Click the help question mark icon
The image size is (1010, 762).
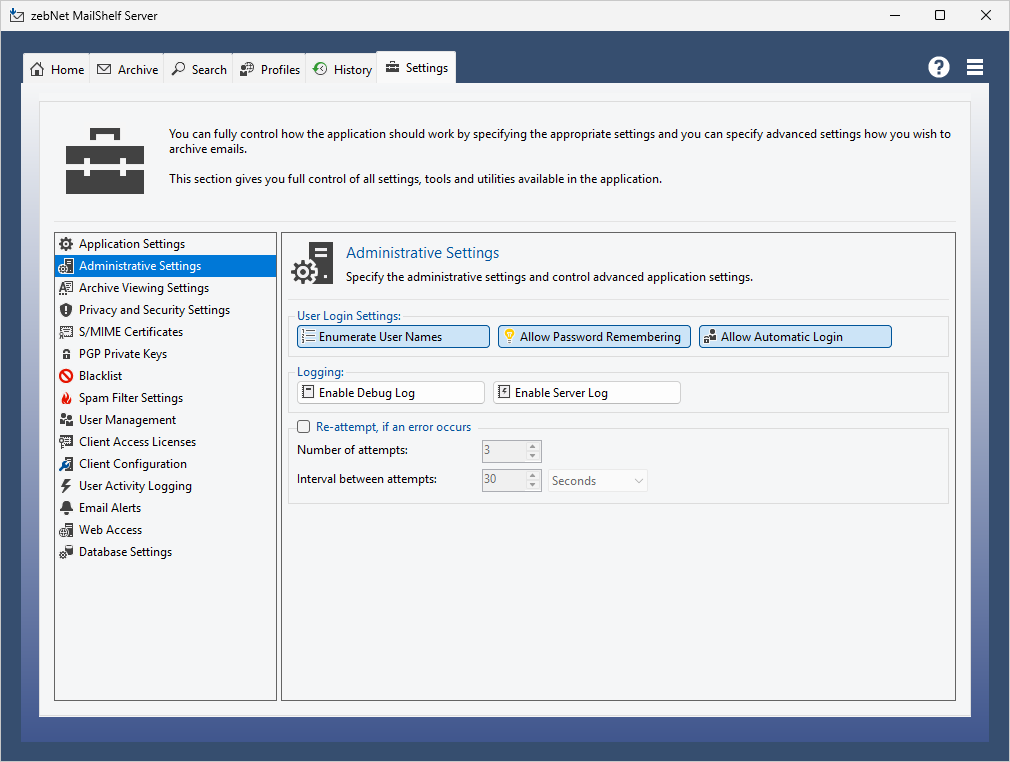(938, 67)
